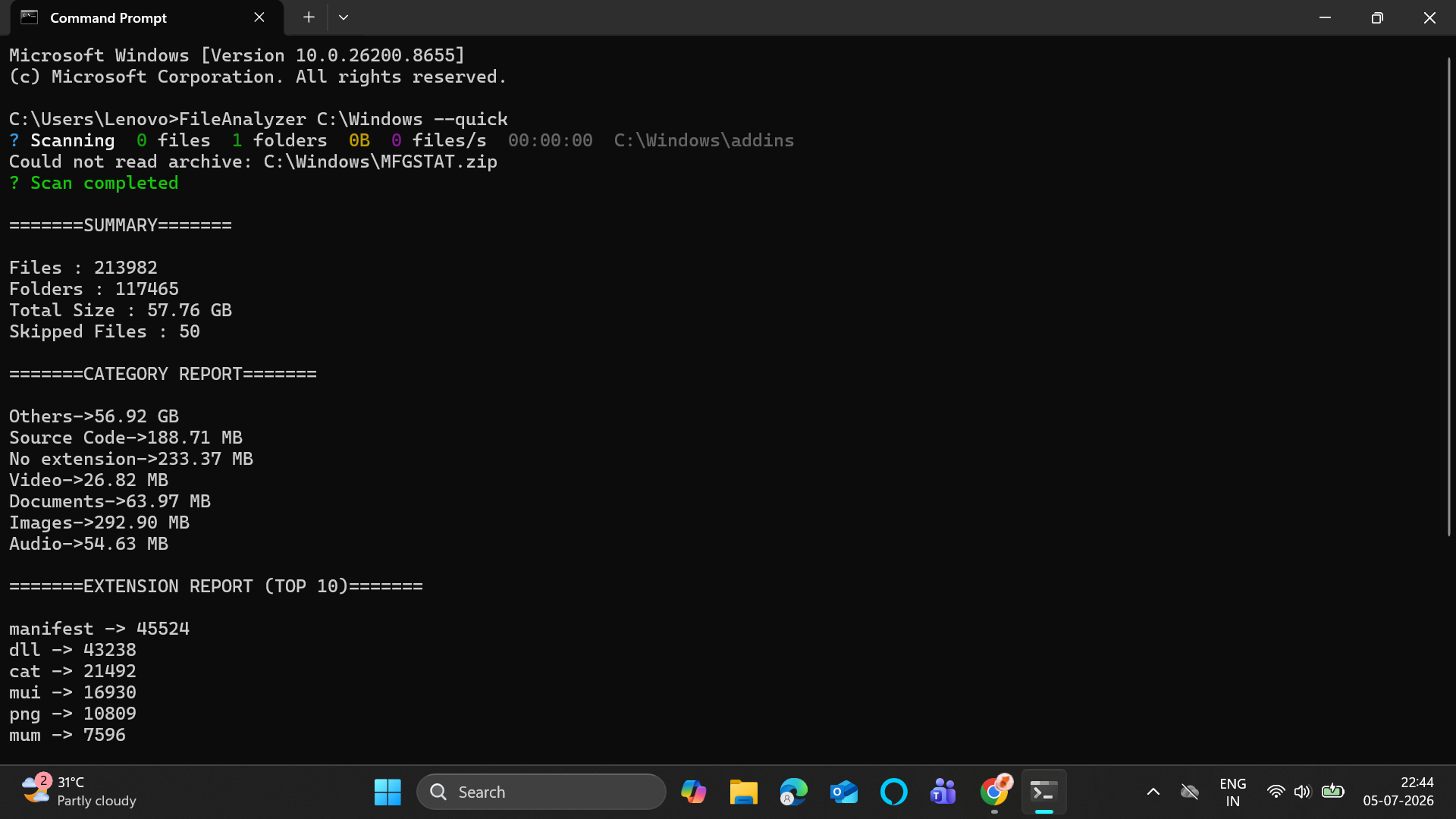Click the Command Prompt tab icon
Image resolution: width=1456 pixels, height=819 pixels.
(x=29, y=17)
